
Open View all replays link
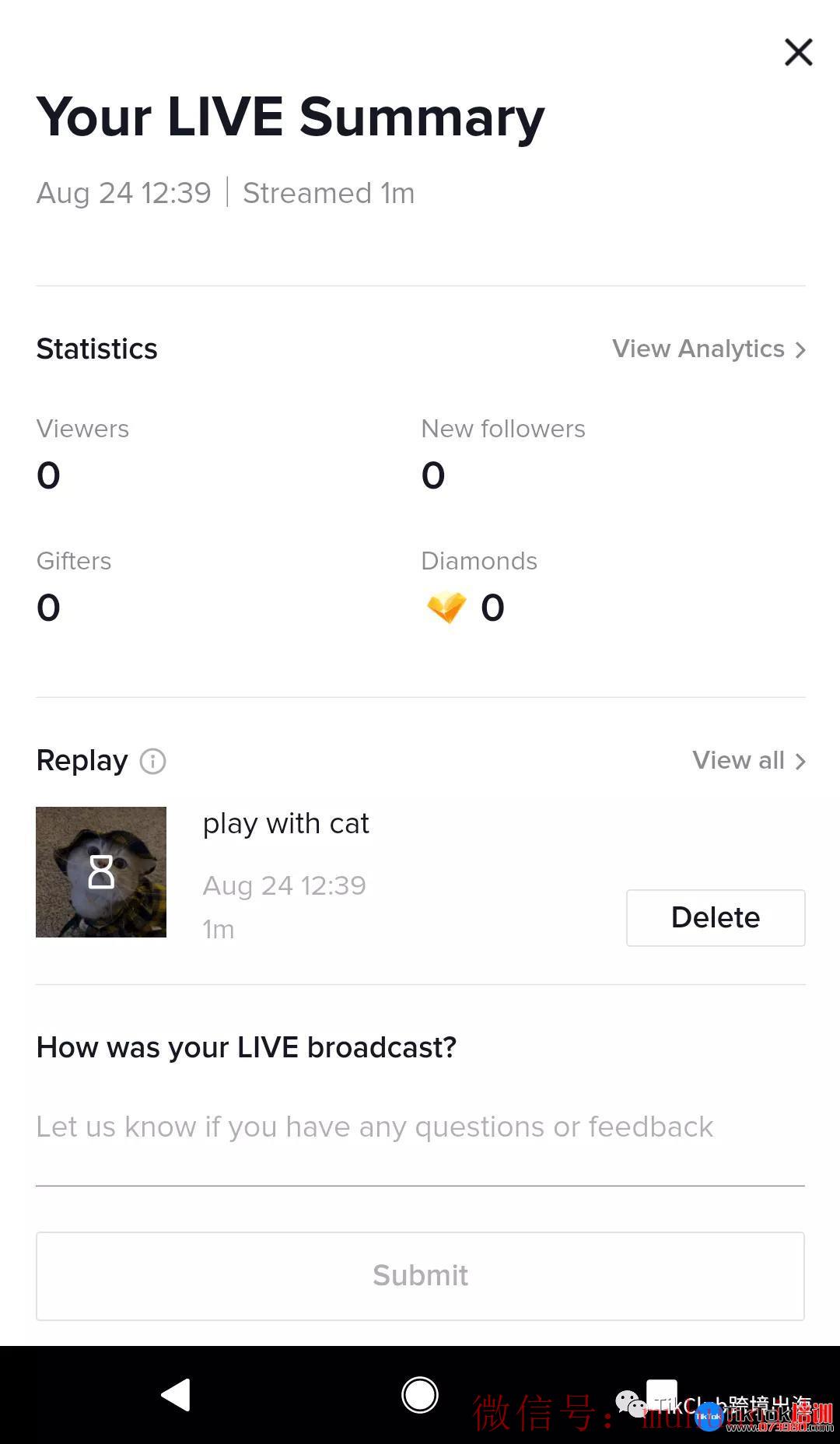click(x=749, y=760)
